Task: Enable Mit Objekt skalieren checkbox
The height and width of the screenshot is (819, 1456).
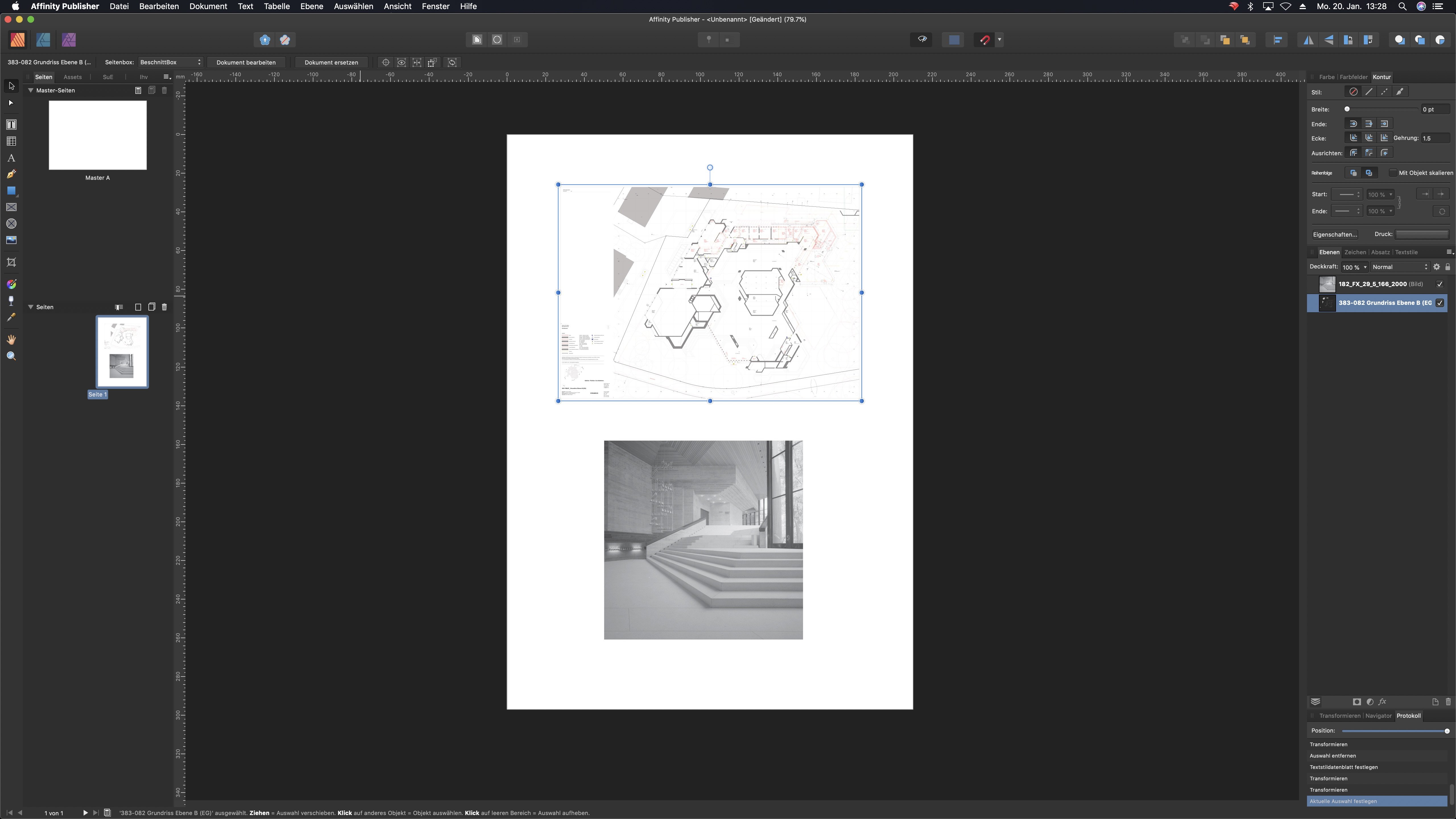Action: [x=1393, y=173]
